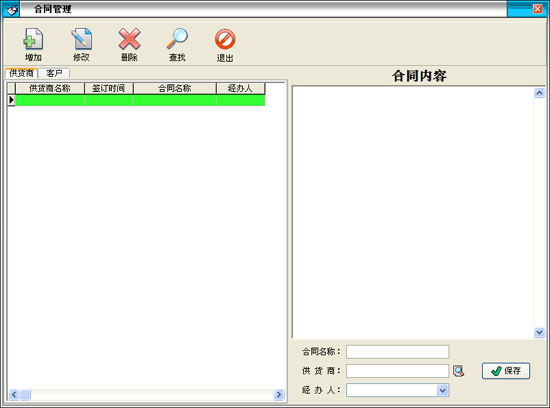
Task: Click the supplier lookup magnifier icon
Action: pyautogui.click(x=458, y=371)
